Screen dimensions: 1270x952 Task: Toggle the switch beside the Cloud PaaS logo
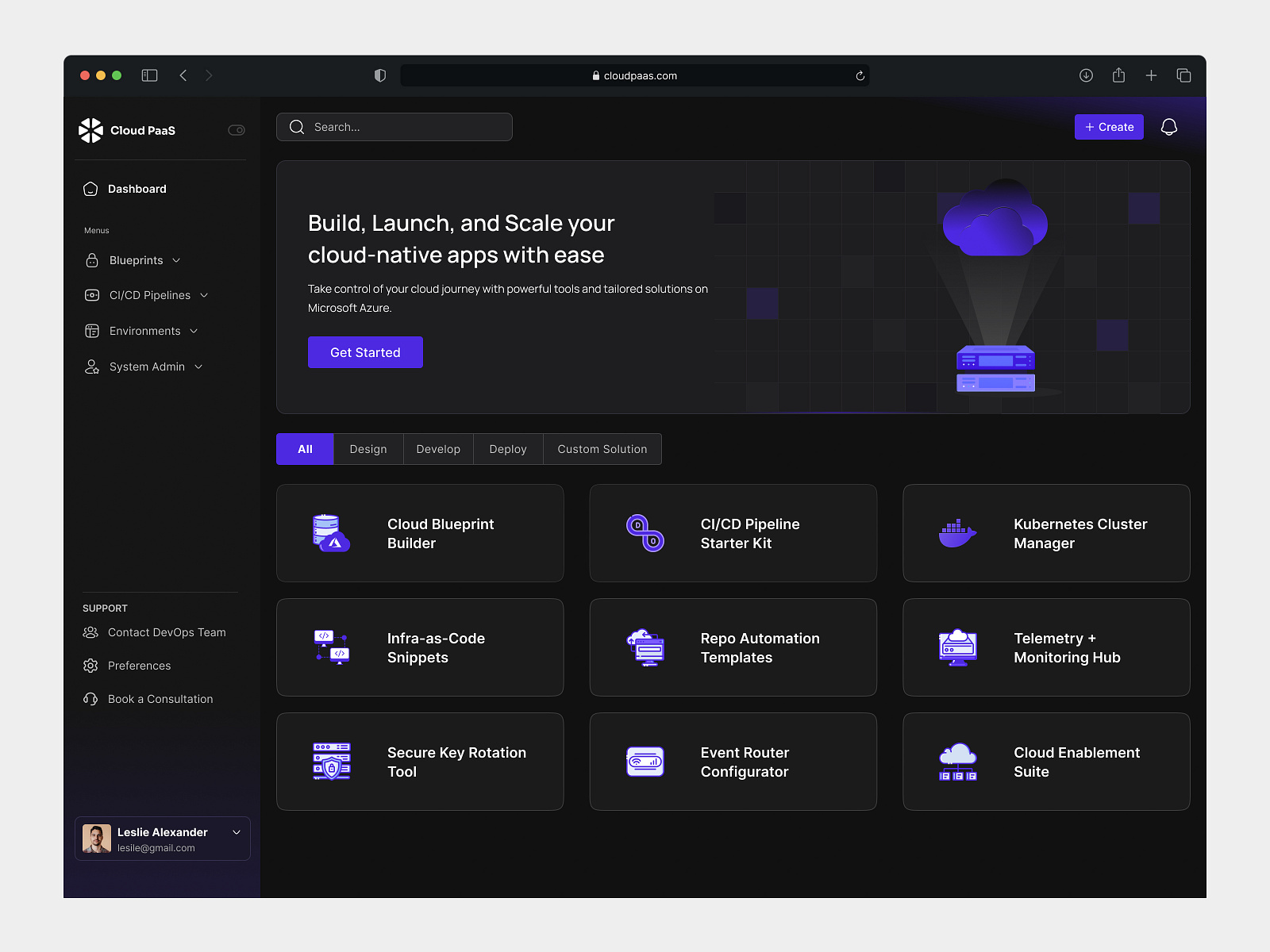pyautogui.click(x=236, y=130)
